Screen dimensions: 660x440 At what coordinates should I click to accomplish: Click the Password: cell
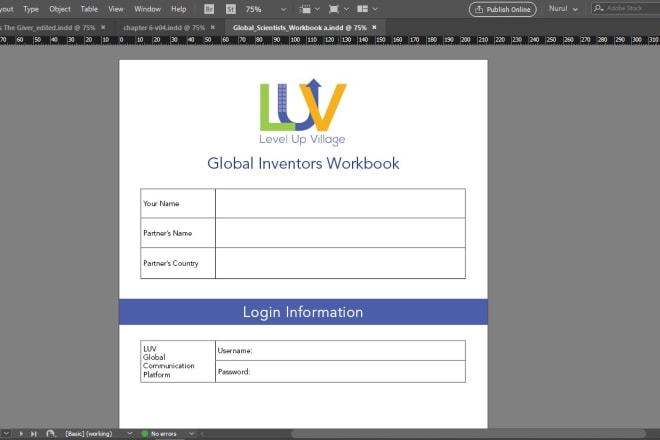(341, 371)
